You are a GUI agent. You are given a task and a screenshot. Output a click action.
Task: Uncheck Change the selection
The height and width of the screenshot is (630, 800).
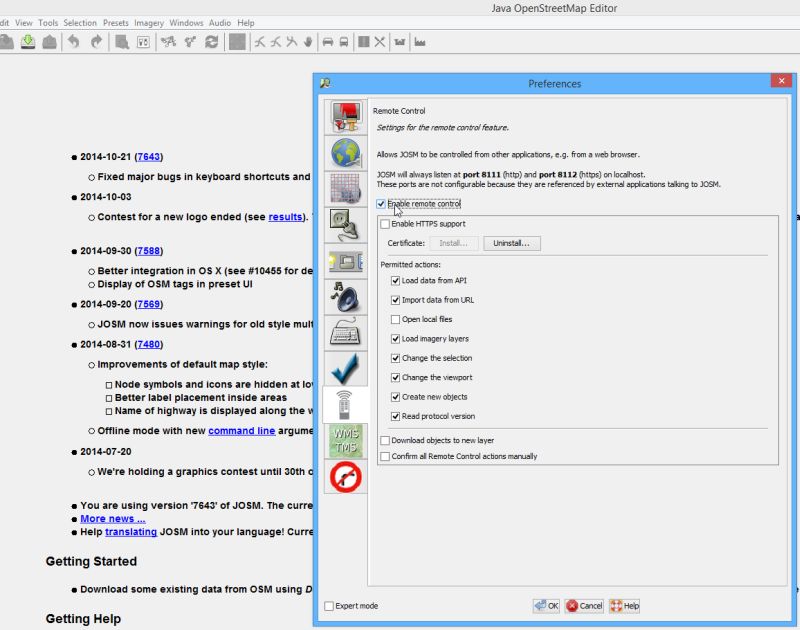395,358
